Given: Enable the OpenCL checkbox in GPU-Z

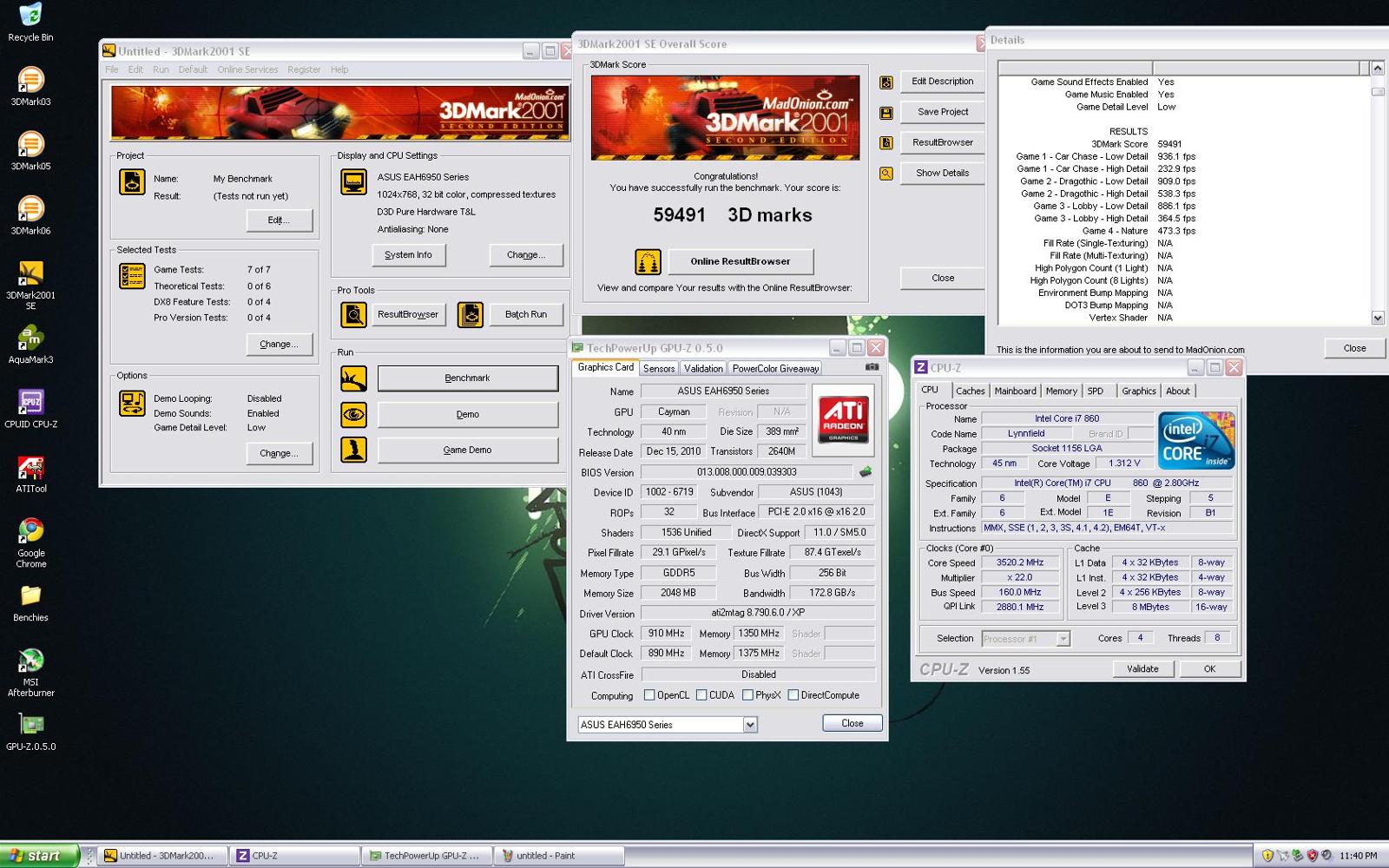Looking at the screenshot, I should pos(648,695).
